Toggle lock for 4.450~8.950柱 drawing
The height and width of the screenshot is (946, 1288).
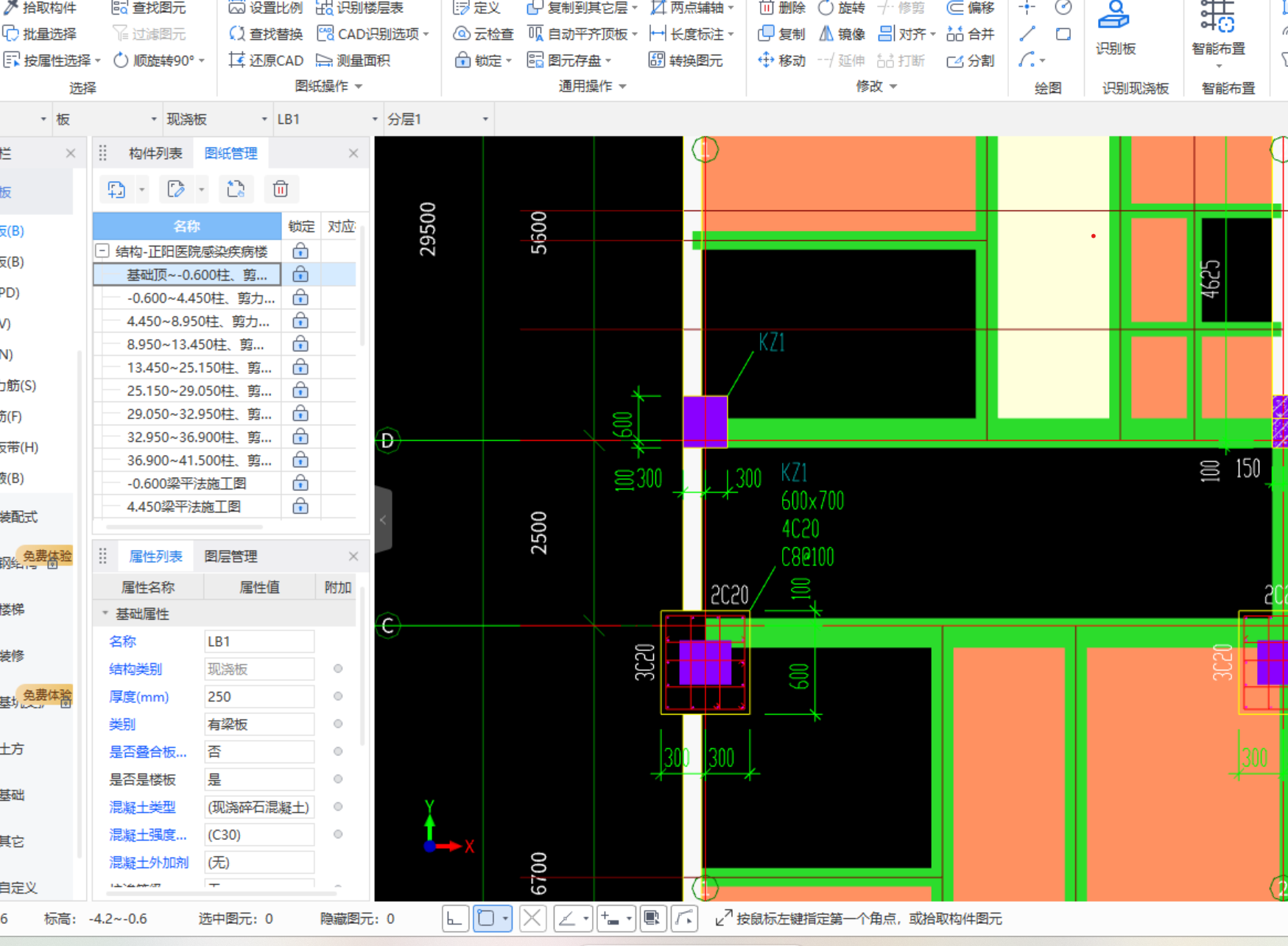[x=300, y=321]
